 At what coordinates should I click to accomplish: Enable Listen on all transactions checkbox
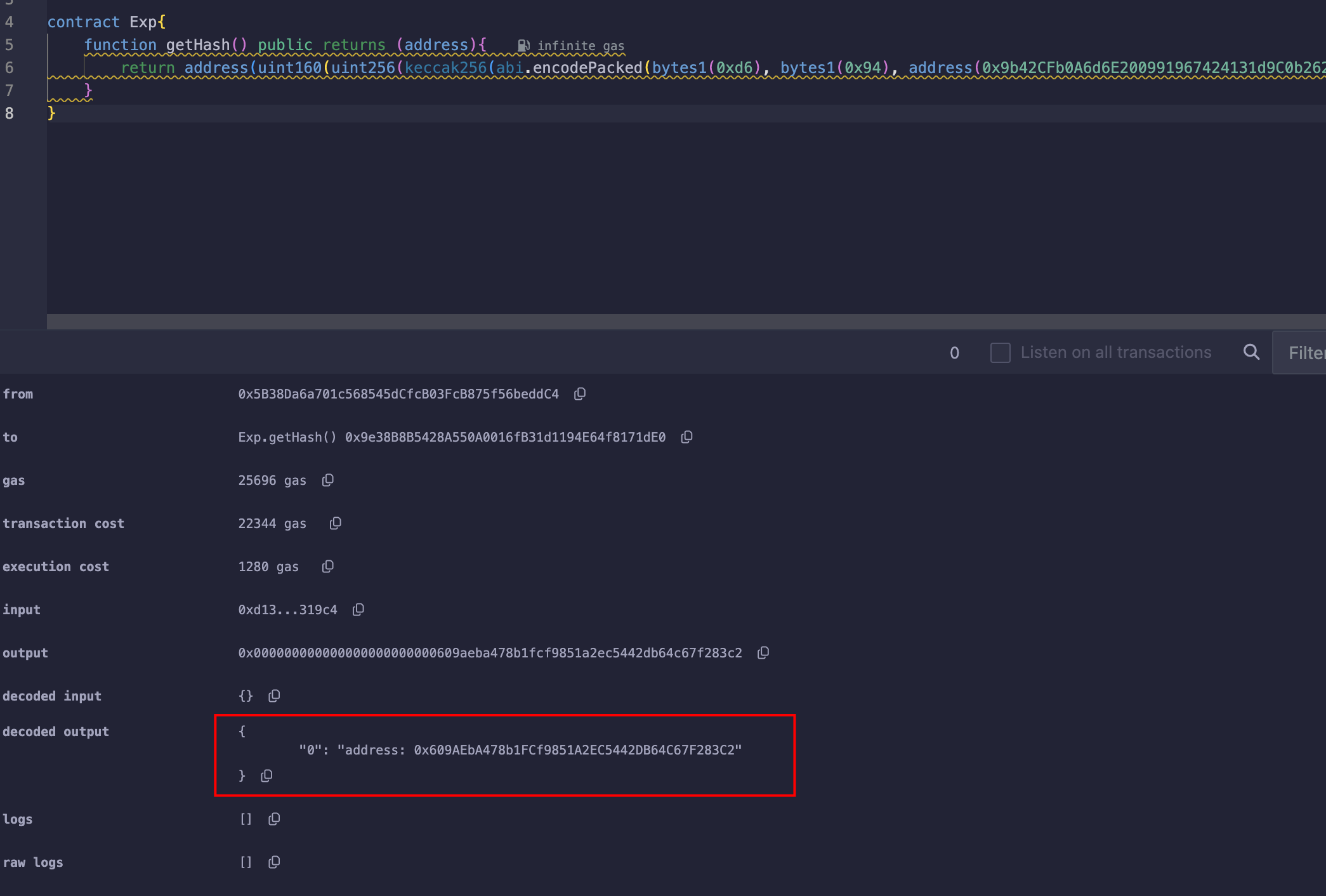(x=1000, y=353)
